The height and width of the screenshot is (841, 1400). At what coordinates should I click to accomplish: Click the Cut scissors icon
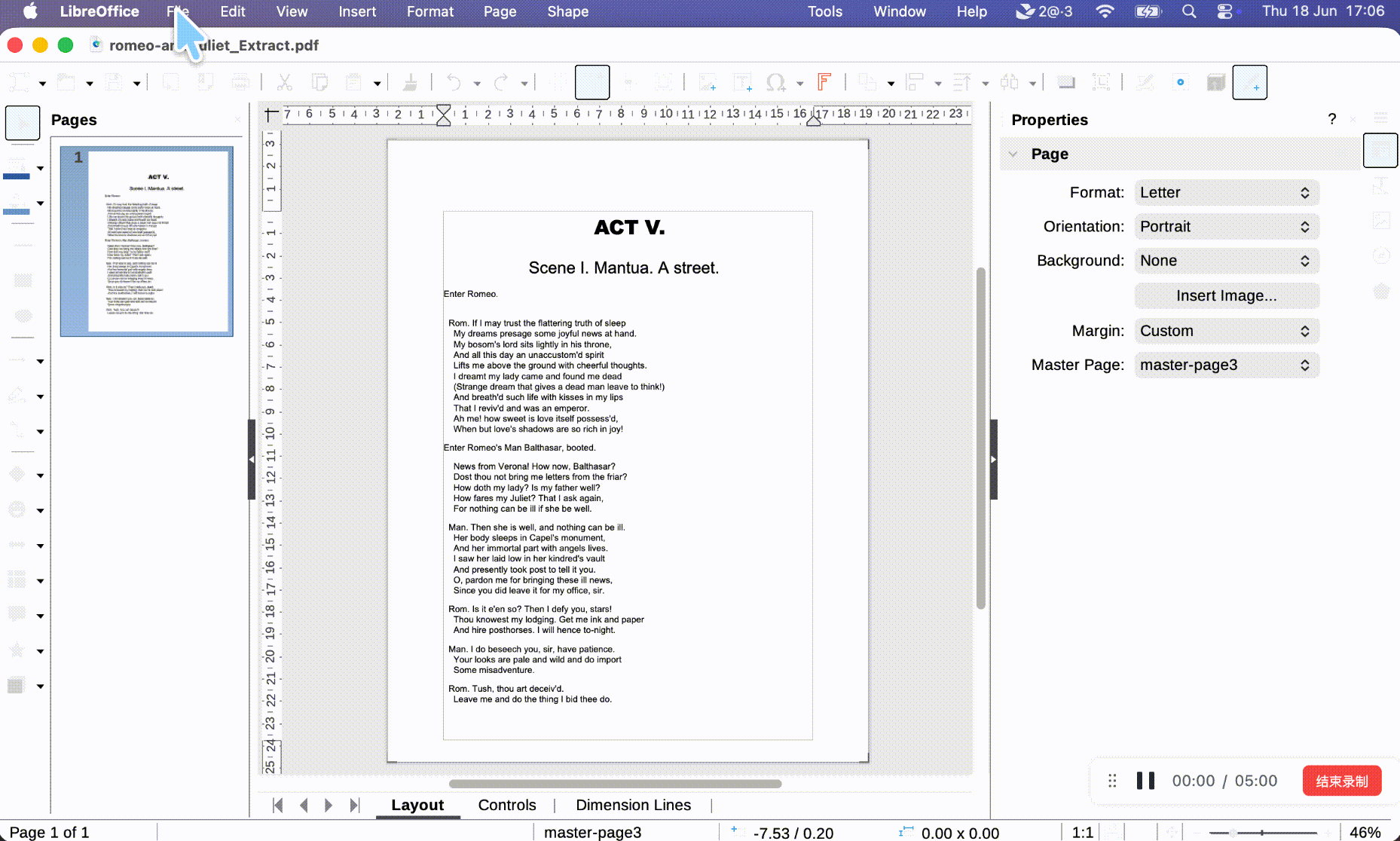click(284, 82)
